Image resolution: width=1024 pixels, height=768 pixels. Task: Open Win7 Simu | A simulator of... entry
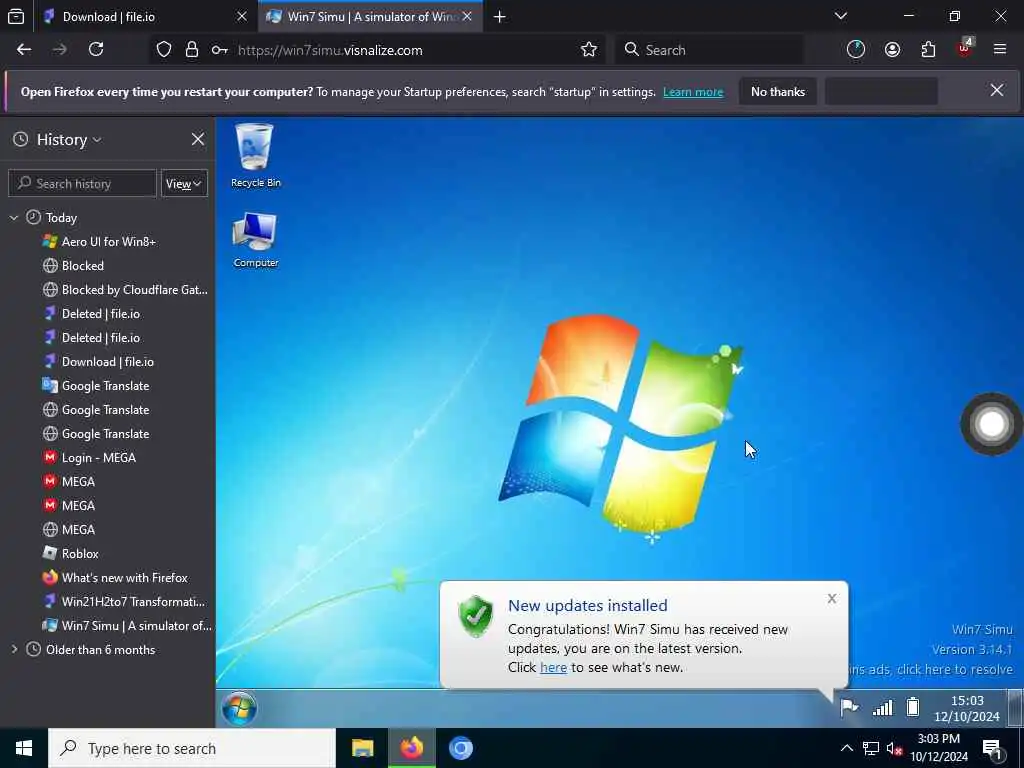coord(127,626)
